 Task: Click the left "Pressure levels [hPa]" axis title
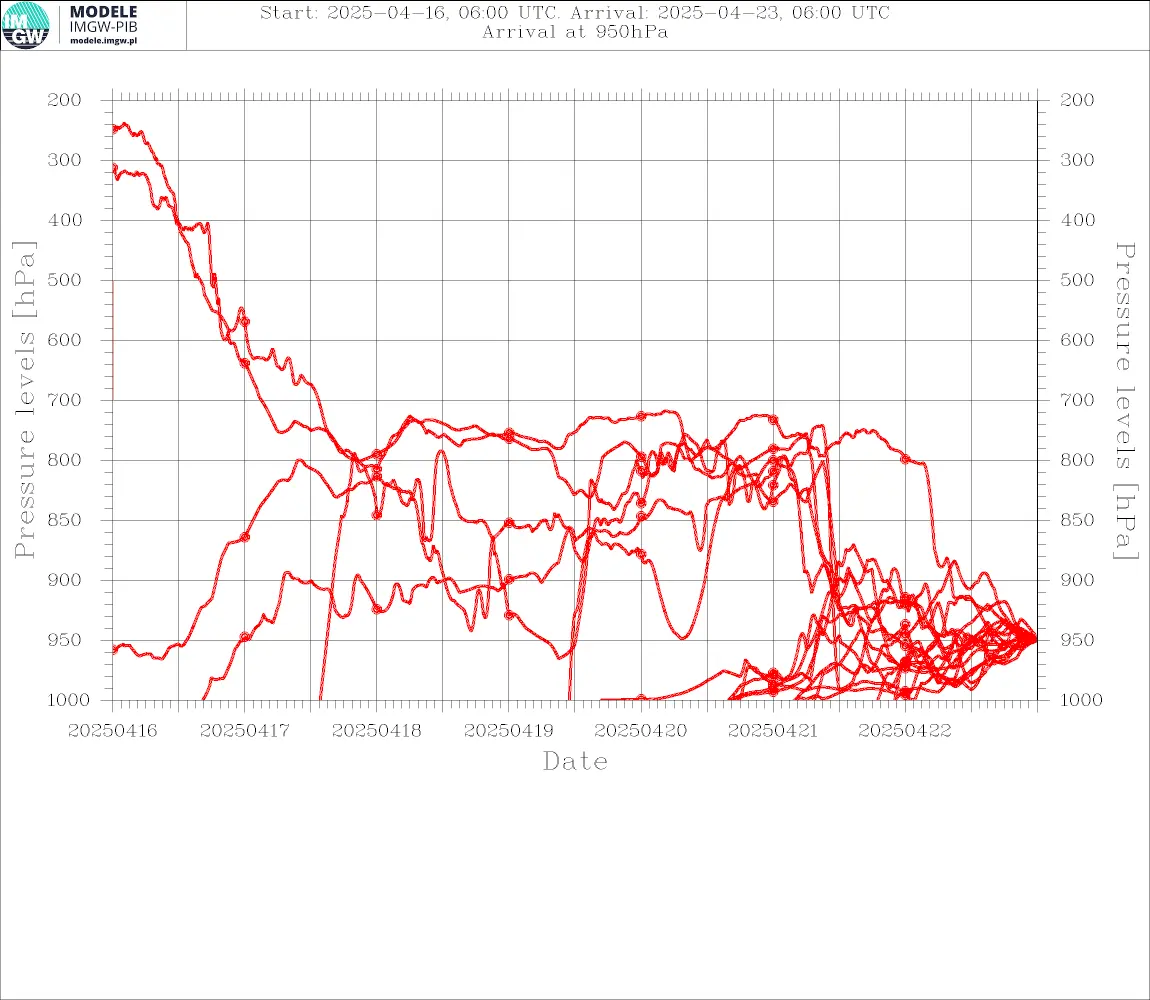(24, 400)
